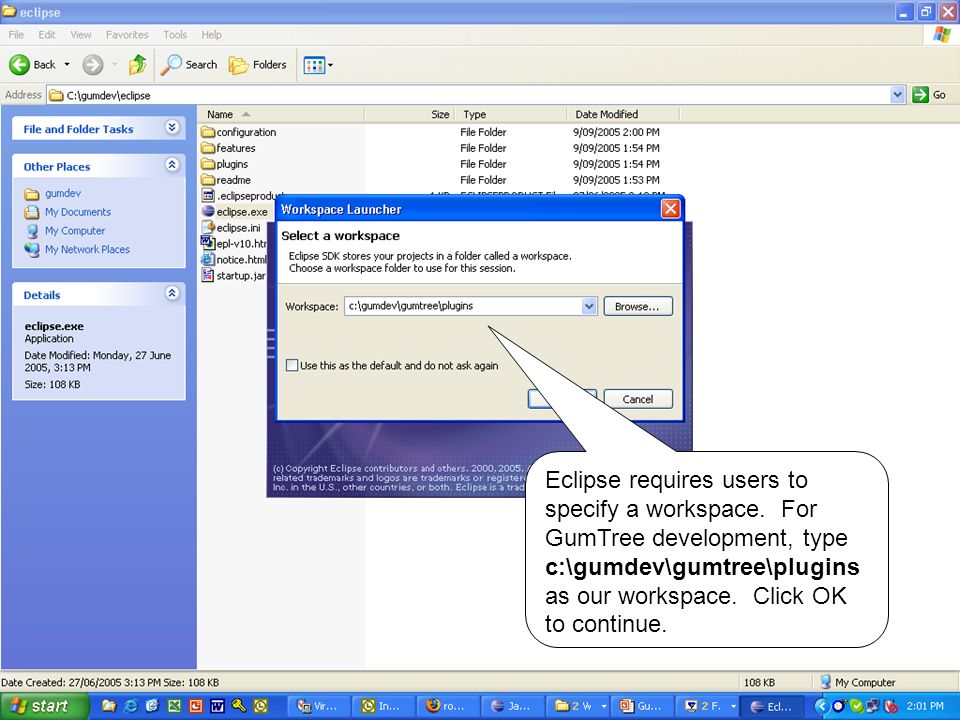Viewport: 960px width, 720px height.
Task: Select eclipse.exe application icon
Action: [208, 212]
